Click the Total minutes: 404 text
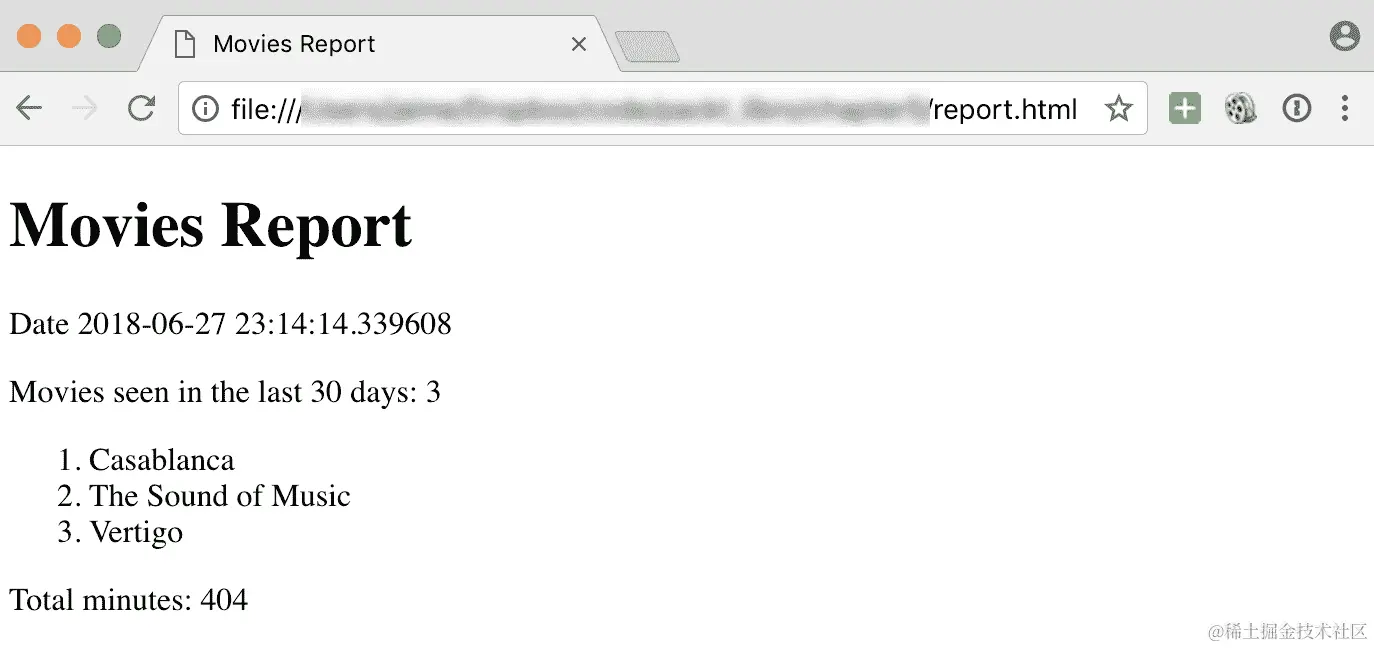 tap(128, 600)
